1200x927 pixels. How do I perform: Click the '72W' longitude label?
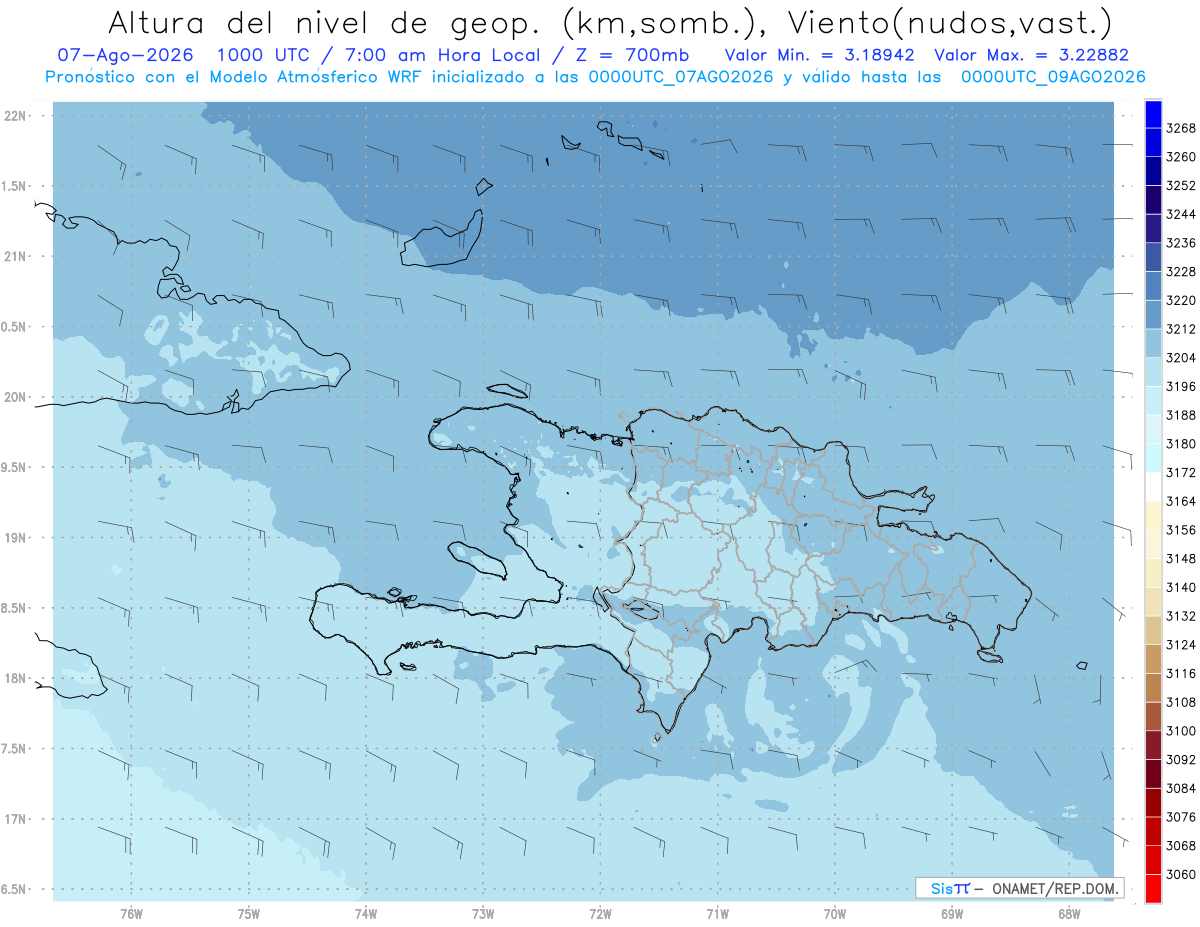coord(600,913)
